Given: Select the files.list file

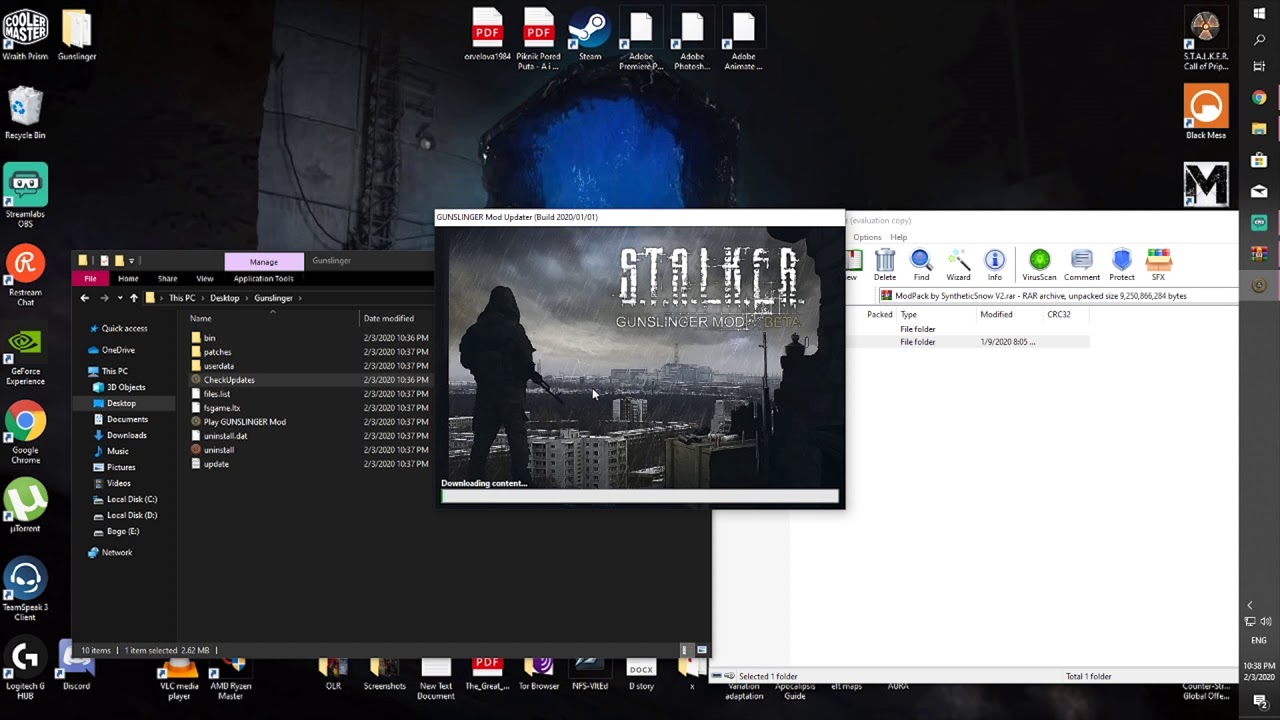Looking at the screenshot, I should (x=217, y=394).
